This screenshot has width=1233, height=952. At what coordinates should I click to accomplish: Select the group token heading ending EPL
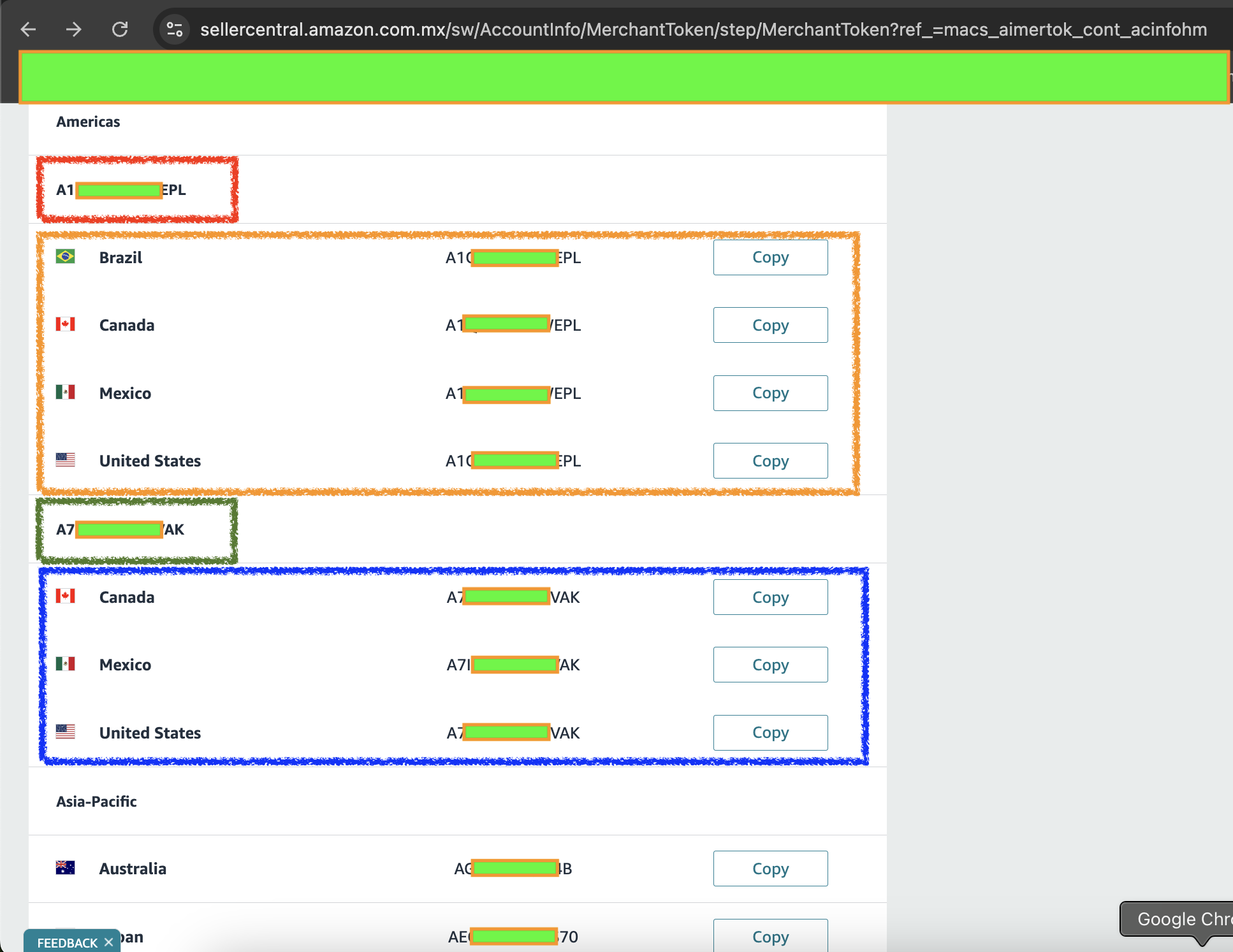pos(121,190)
